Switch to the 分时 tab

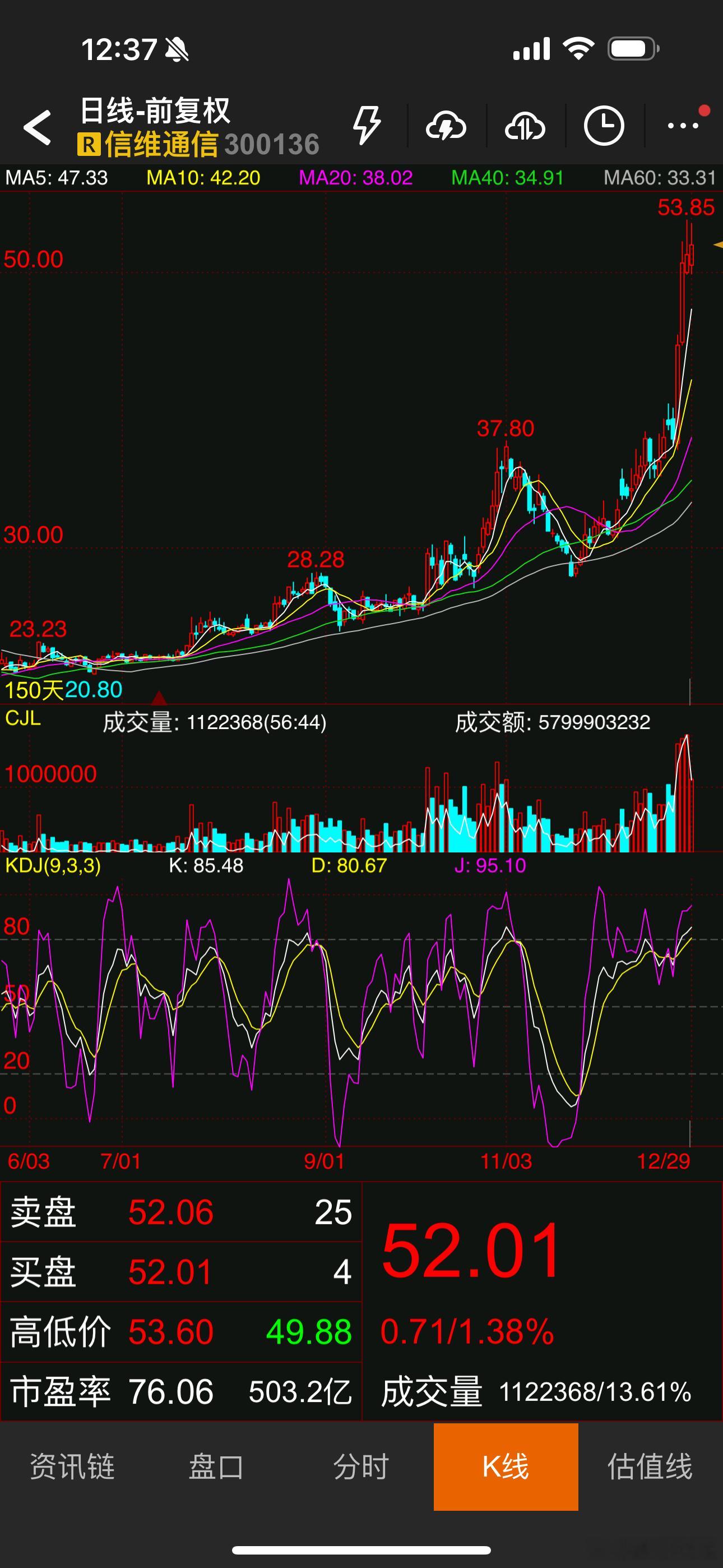(x=361, y=1466)
